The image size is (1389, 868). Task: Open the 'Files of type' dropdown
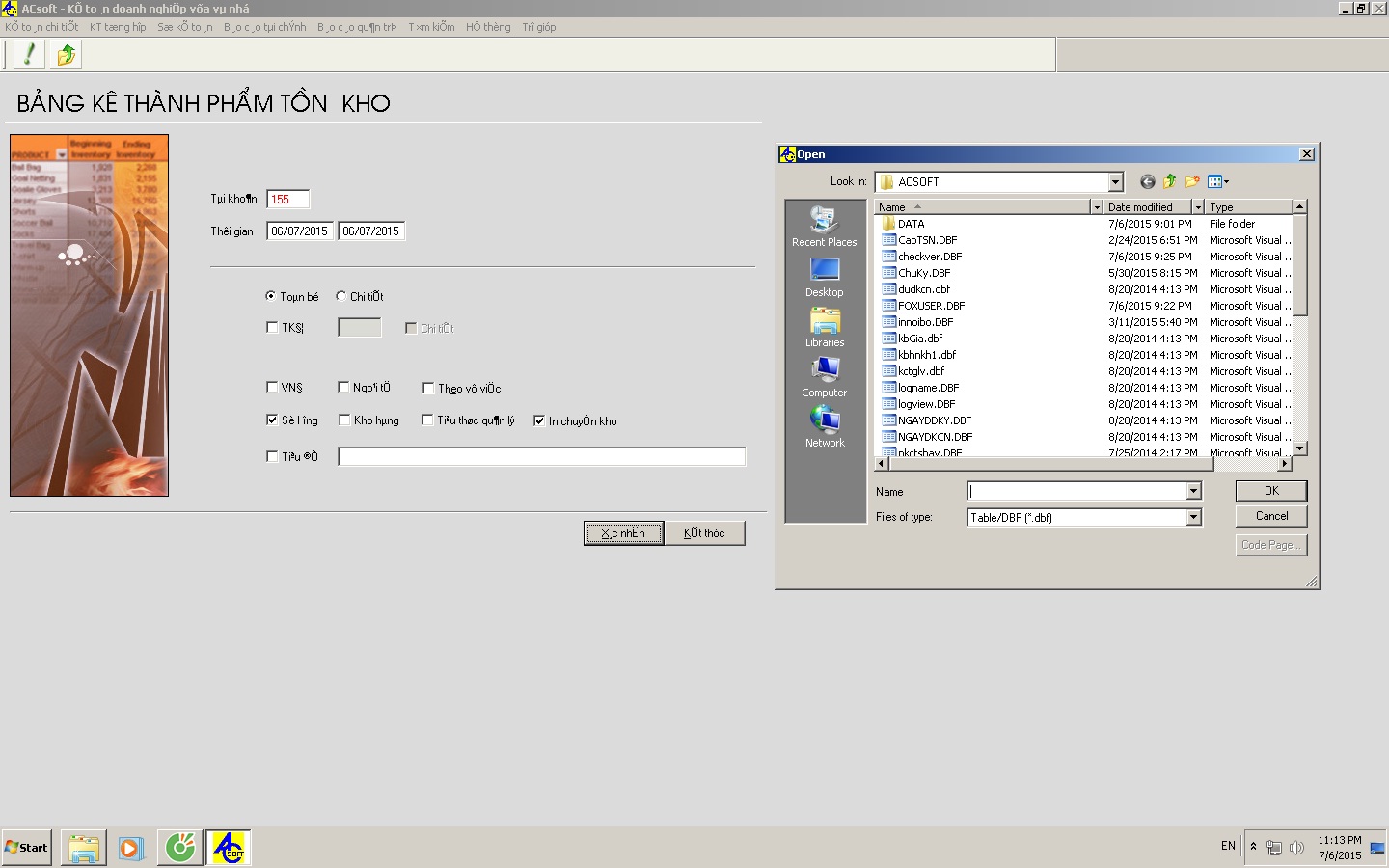pos(1193,518)
